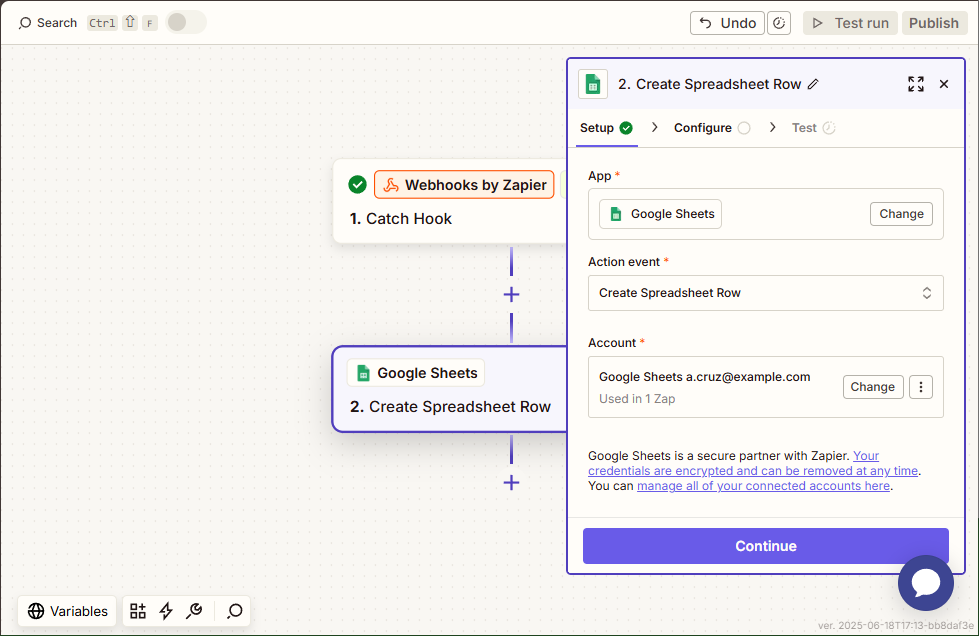Click the Google Sheets a.cruz@example.com account text

[704, 377]
